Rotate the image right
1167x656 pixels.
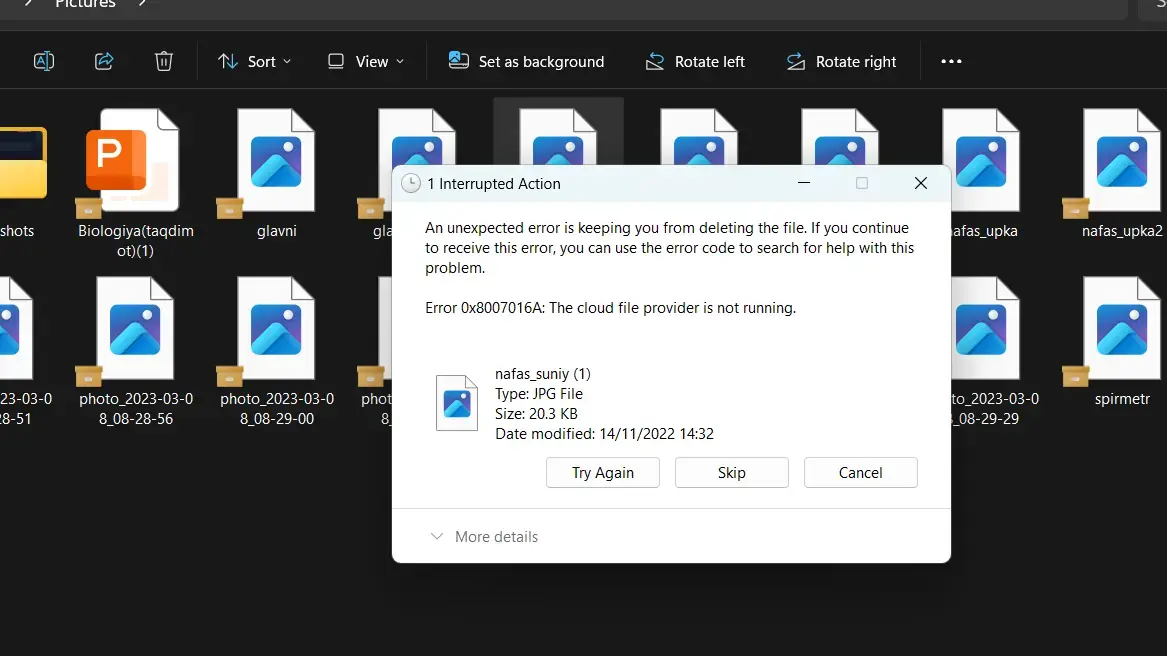841,61
